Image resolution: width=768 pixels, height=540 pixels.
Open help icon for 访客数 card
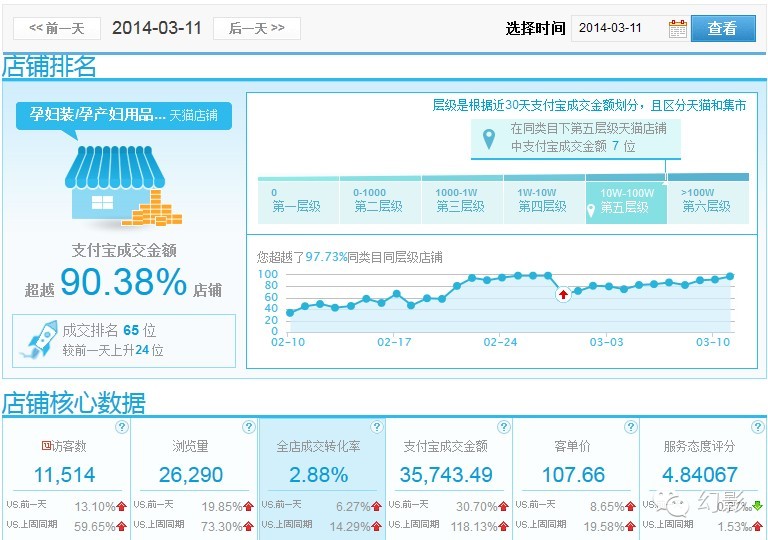tap(121, 427)
